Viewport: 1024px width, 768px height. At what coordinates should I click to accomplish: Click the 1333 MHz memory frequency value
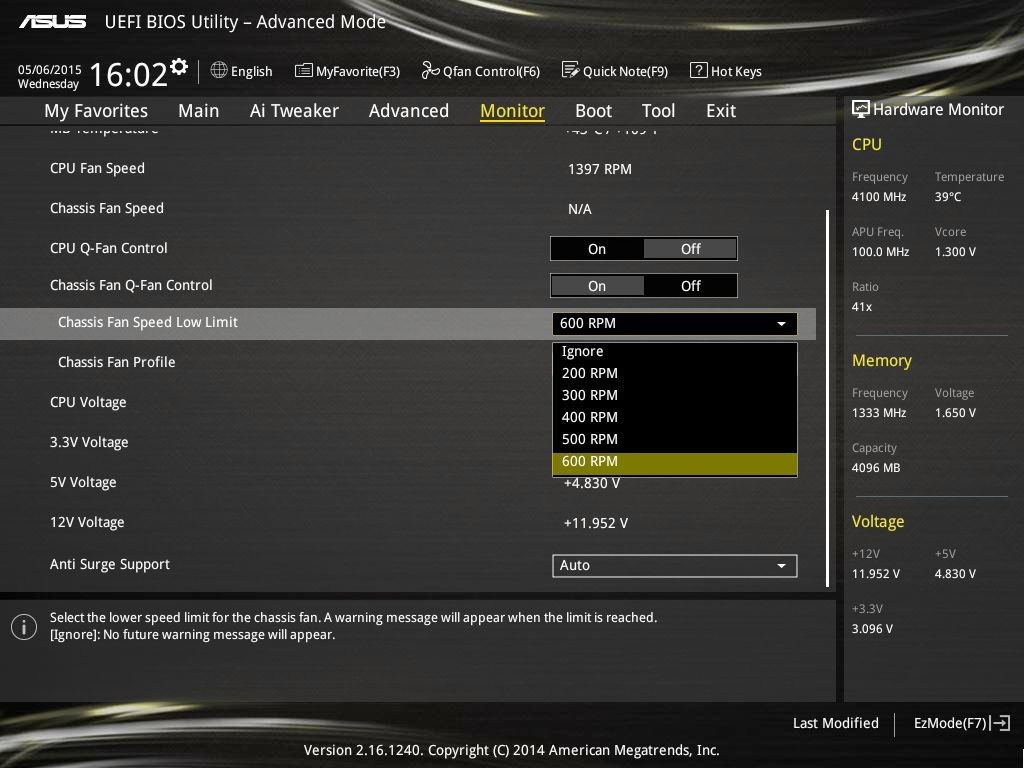click(878, 413)
